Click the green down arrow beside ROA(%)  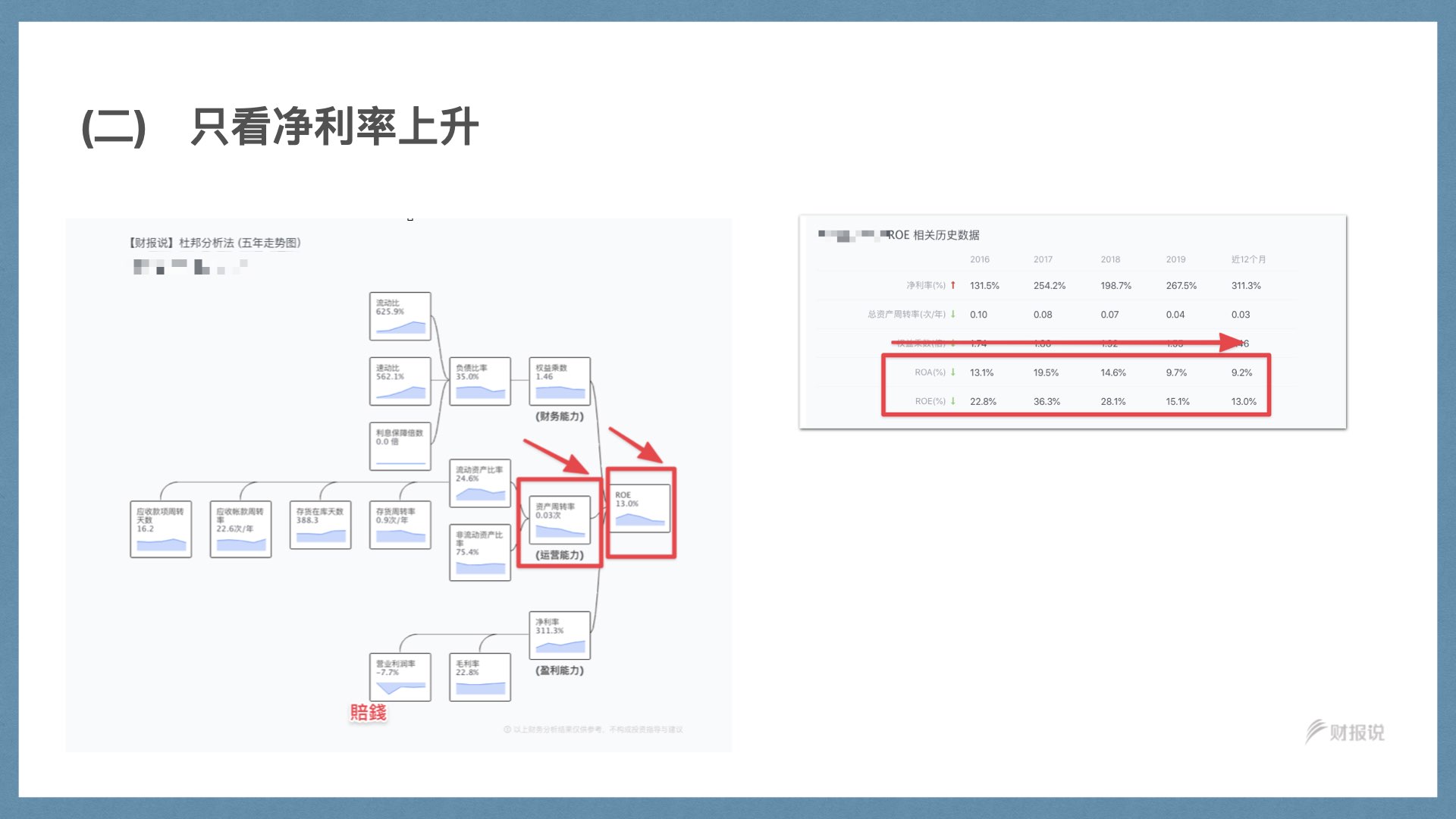pos(952,372)
